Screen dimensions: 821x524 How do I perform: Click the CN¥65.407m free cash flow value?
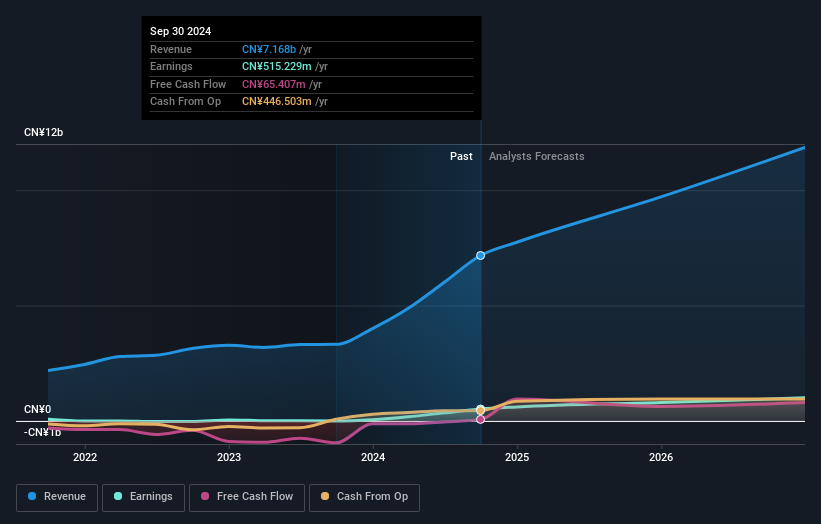273,84
